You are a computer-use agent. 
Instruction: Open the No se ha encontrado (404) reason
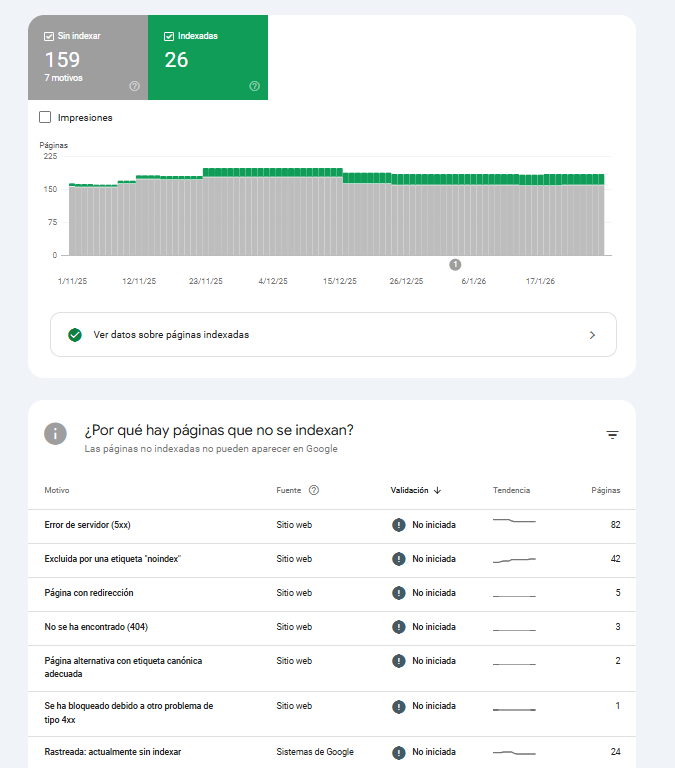tap(95, 627)
